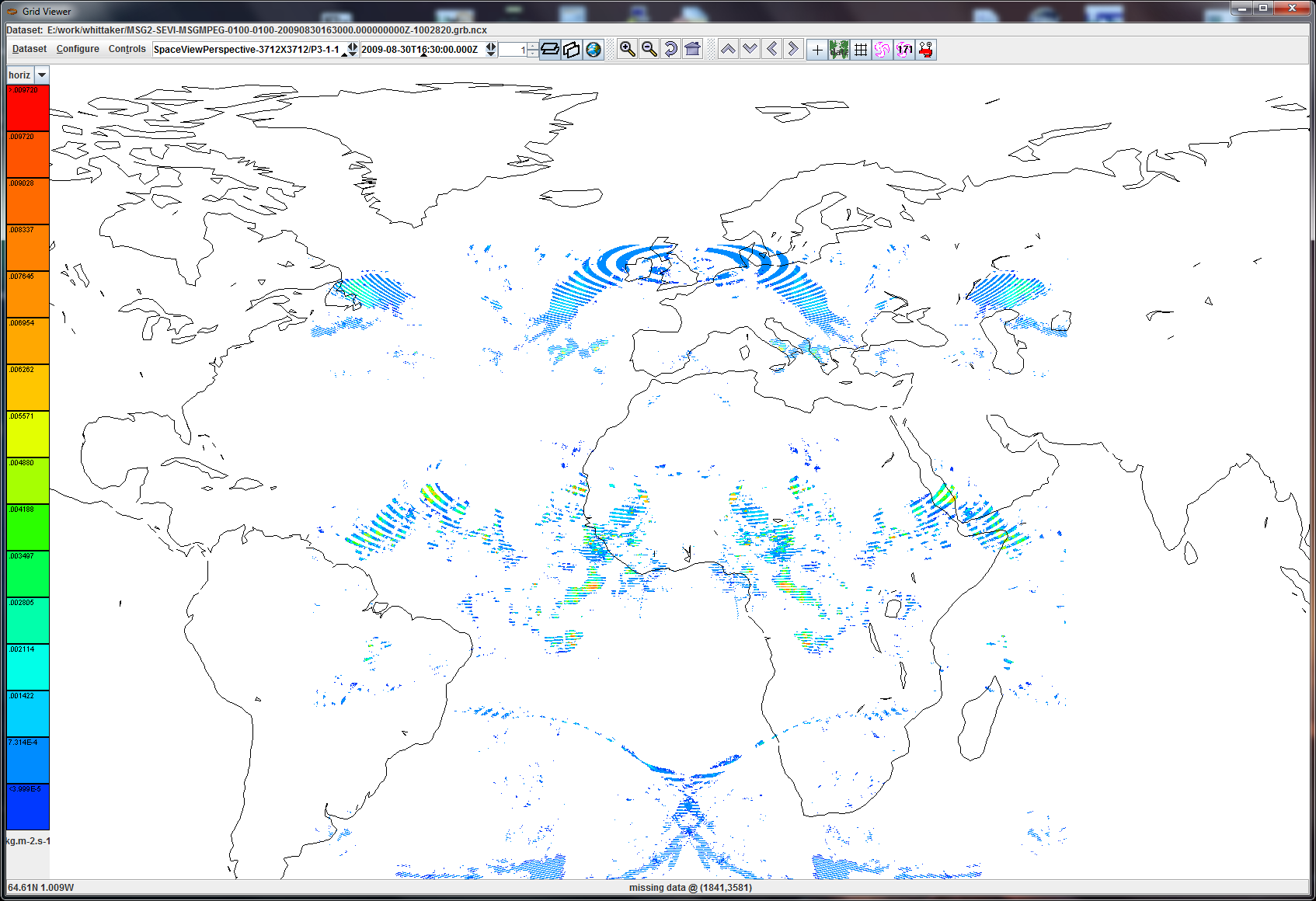The image size is (1316, 901).
Task: Open the globe projection icon
Action: [594, 50]
